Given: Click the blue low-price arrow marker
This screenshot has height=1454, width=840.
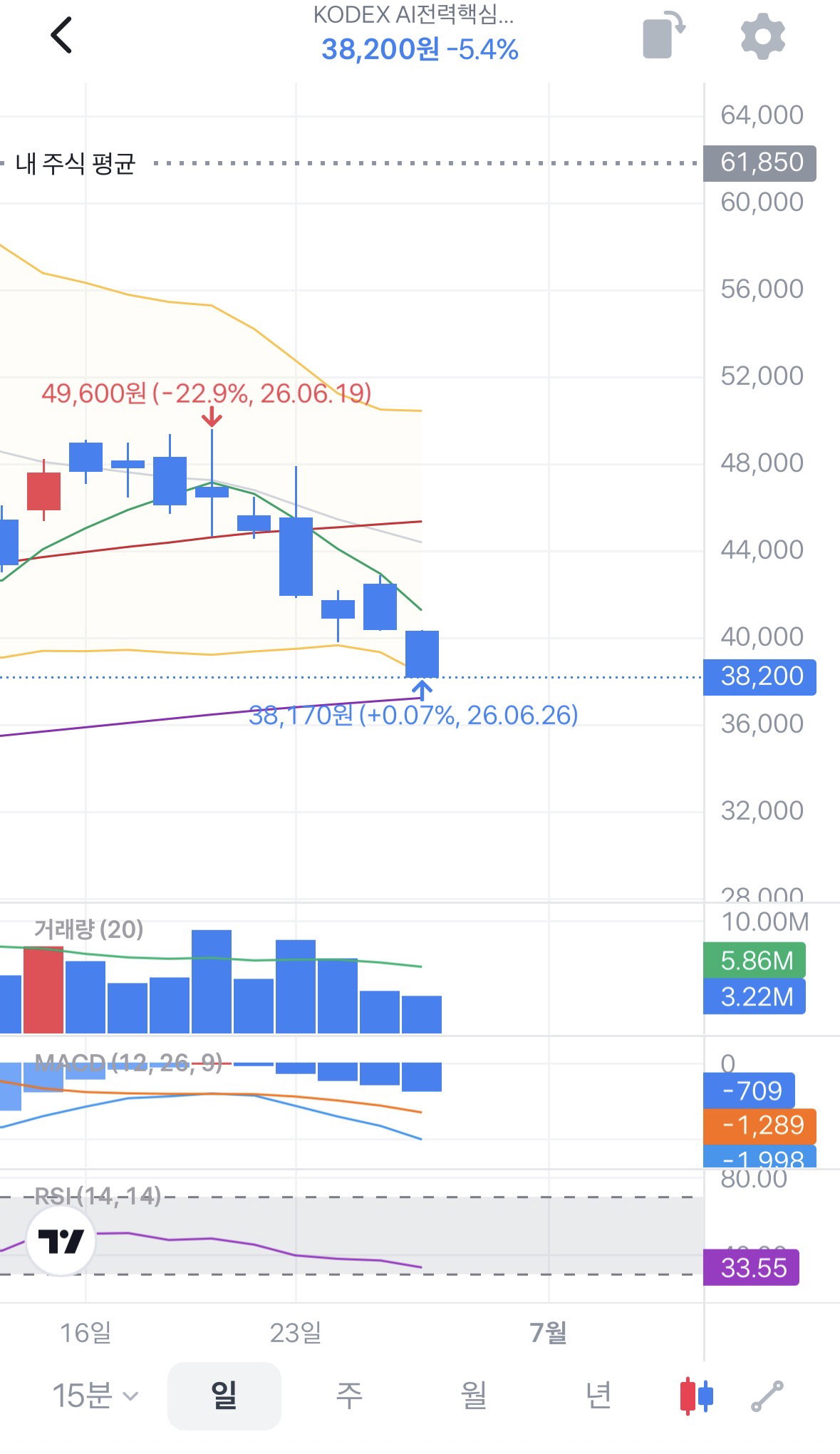Looking at the screenshot, I should click(422, 690).
